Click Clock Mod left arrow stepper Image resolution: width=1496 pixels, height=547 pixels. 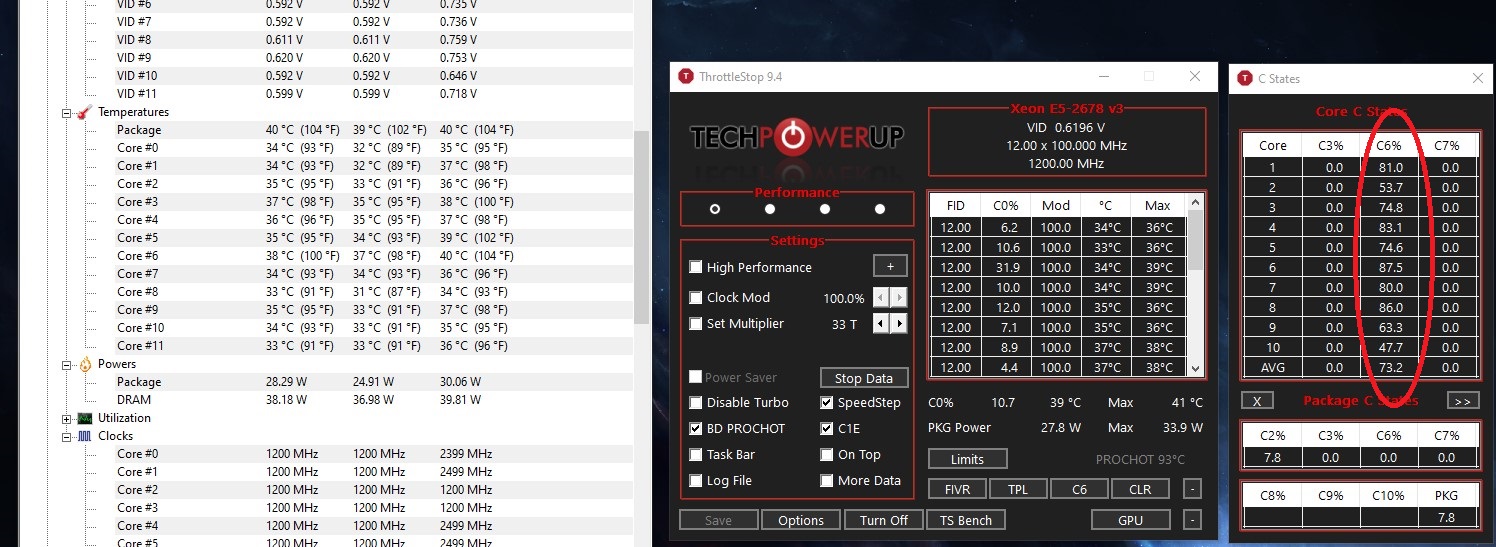click(x=882, y=297)
